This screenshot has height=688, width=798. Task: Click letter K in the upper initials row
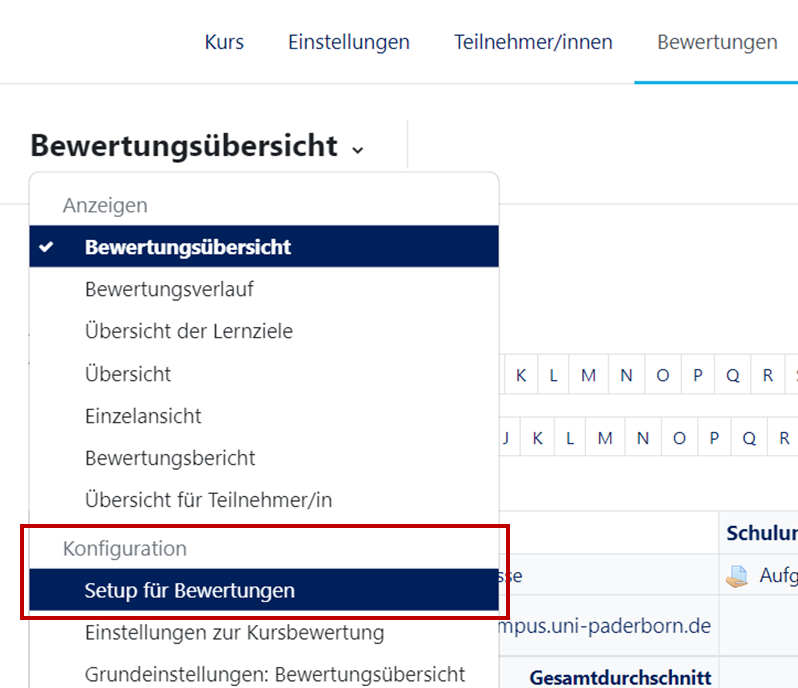point(521,376)
